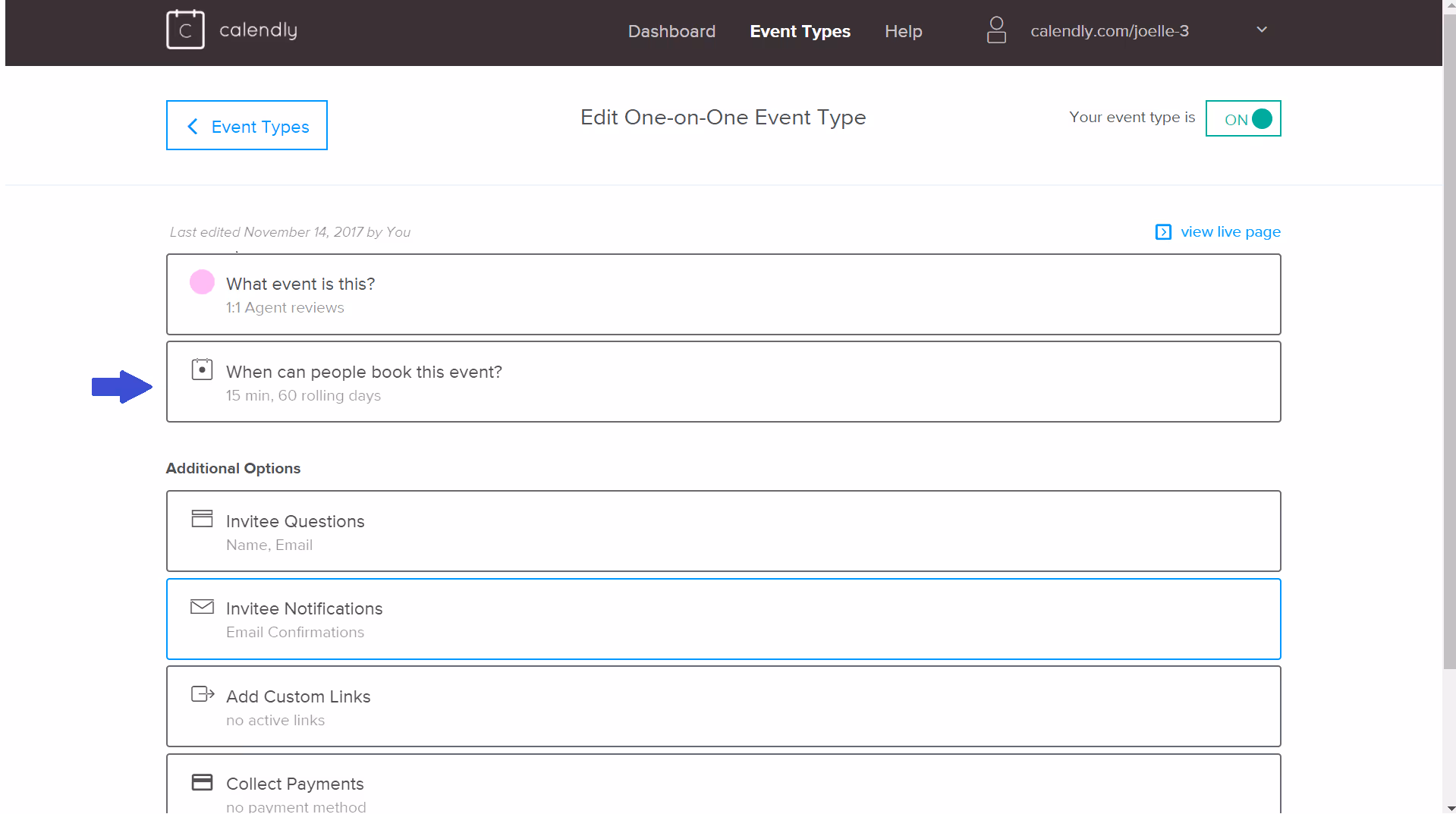Click the calendar icon beside booking availability
1456x814 pixels.
(x=202, y=369)
